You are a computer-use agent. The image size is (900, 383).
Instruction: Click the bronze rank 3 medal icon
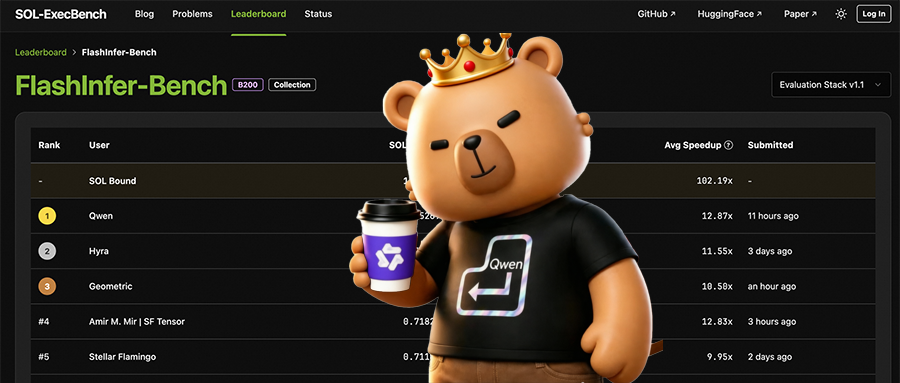pos(47,286)
